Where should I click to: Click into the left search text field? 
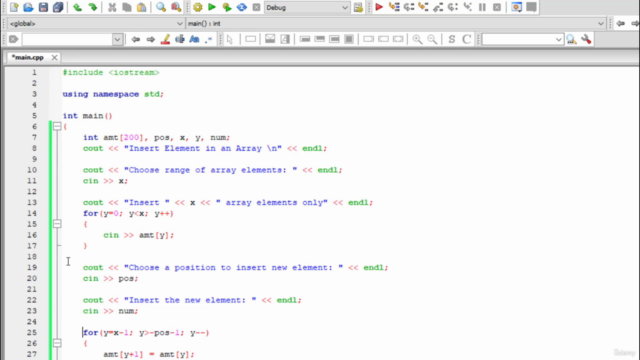point(67,40)
